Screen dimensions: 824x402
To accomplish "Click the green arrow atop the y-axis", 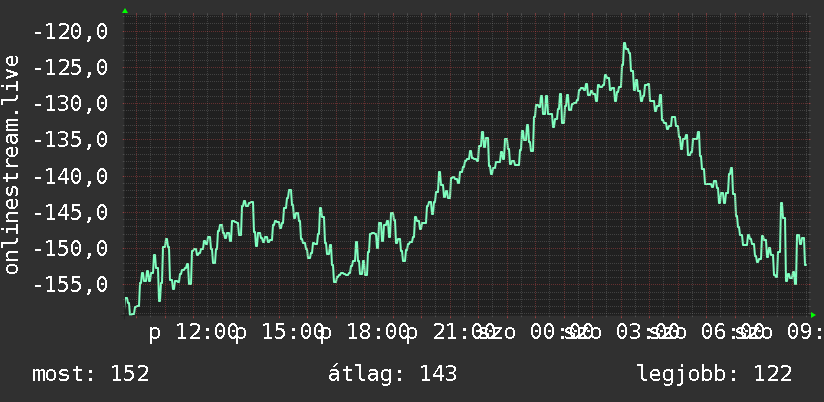I will pos(125,11).
